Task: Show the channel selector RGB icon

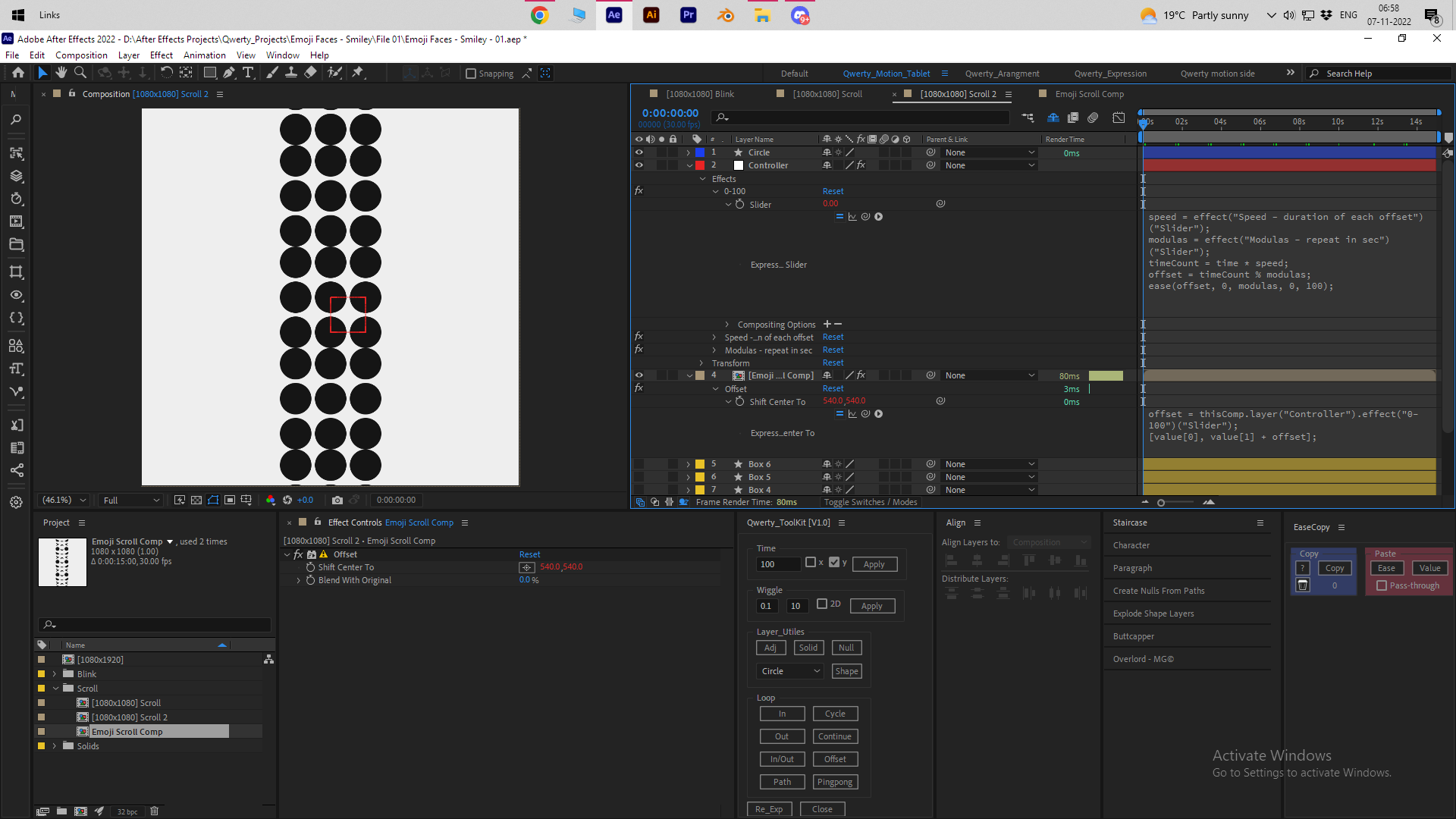Action: (271, 500)
